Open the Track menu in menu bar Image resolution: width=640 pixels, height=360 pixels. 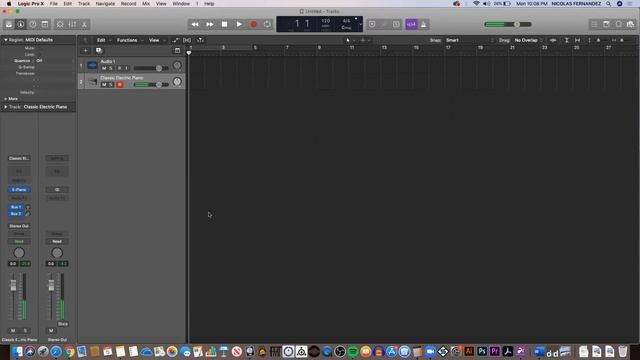[84, 4]
